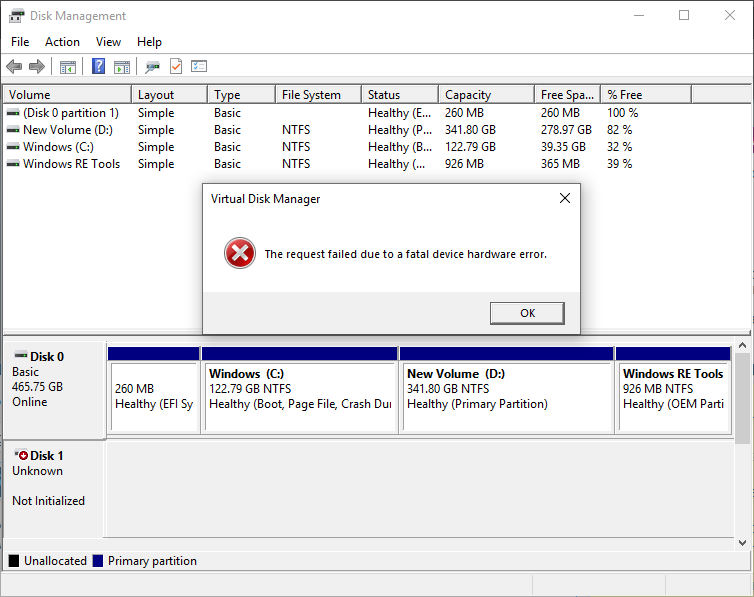Image resolution: width=754 pixels, height=597 pixels.
Task: Open the View menu
Action: pos(108,42)
